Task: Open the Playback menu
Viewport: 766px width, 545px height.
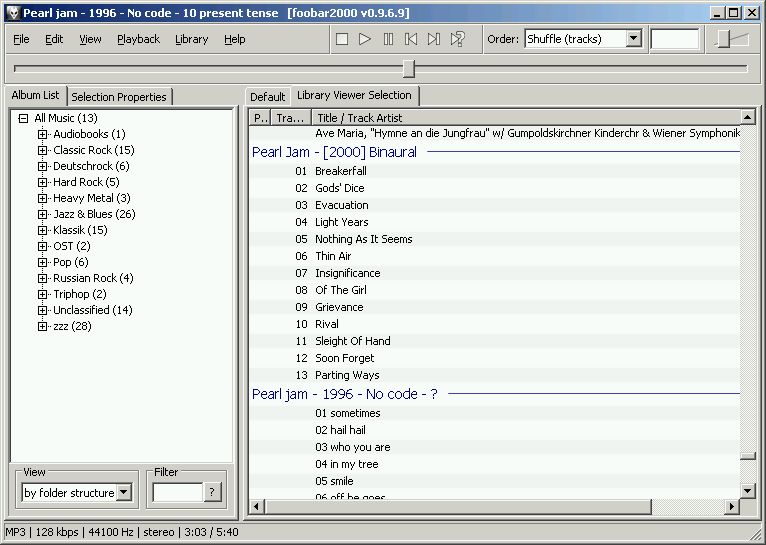Action: (x=138, y=39)
